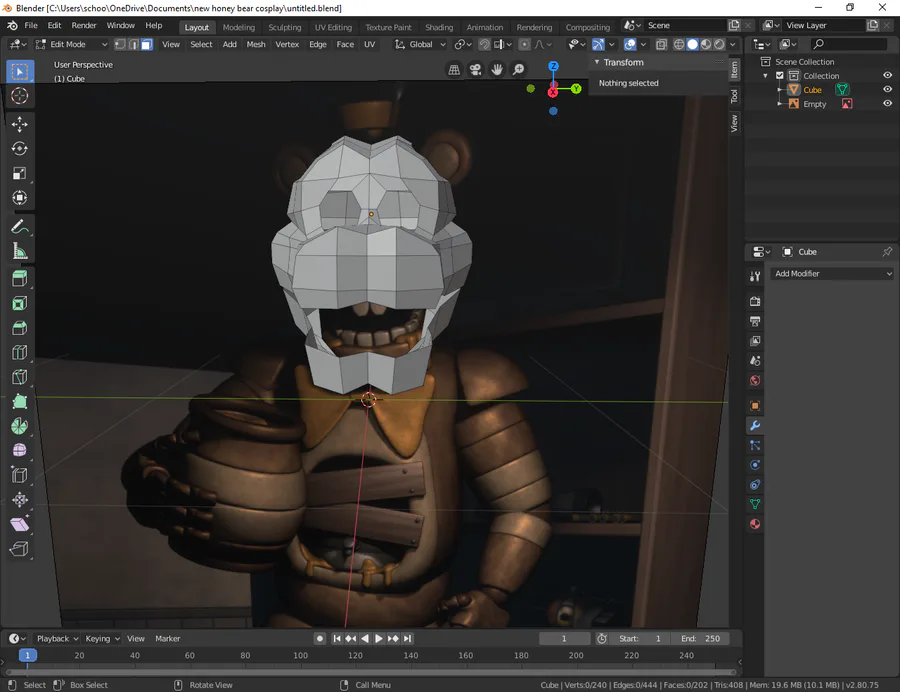Select the Knife tool
Image resolution: width=900 pixels, height=692 pixels.
tap(20, 377)
